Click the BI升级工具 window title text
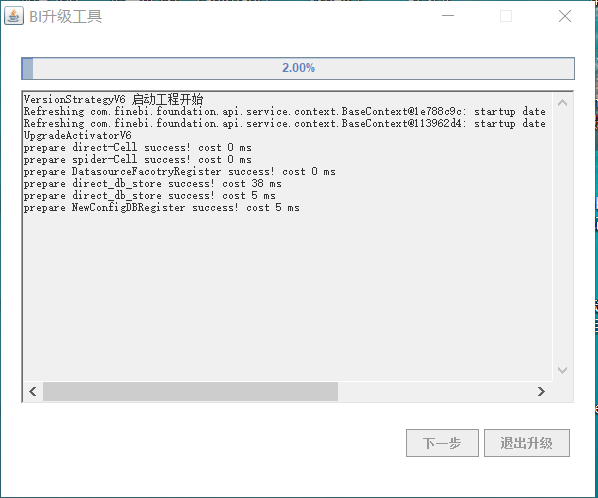This screenshot has height=498, width=598. click(66, 16)
